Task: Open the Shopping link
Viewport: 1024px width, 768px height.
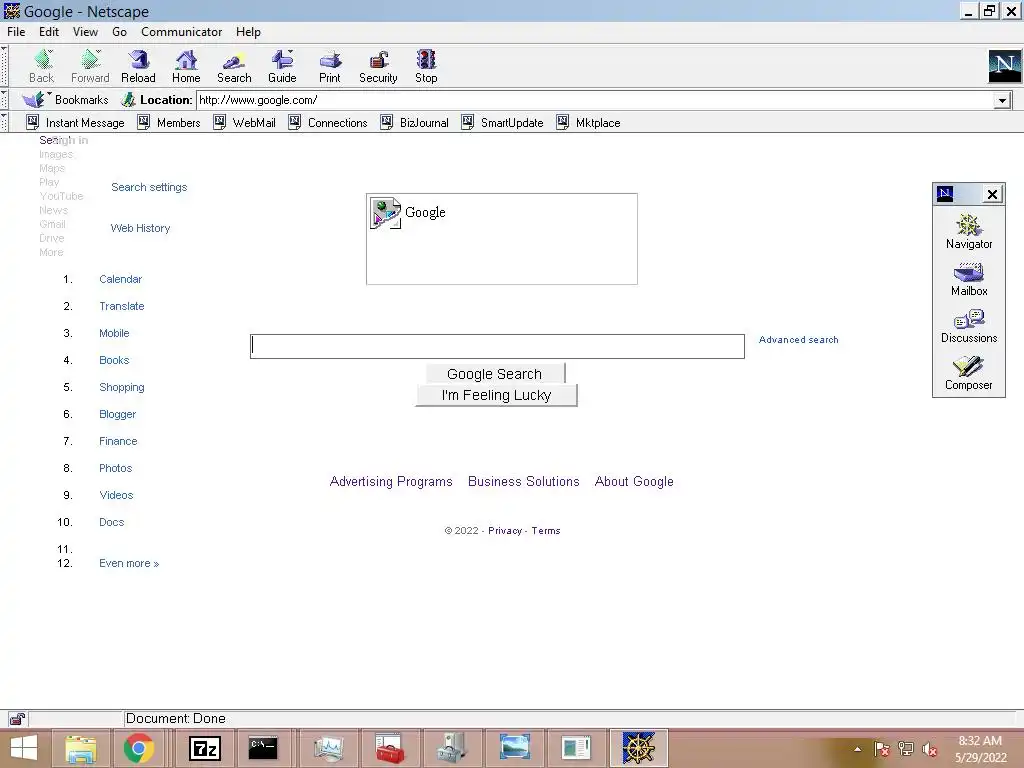Action: [x=121, y=387]
